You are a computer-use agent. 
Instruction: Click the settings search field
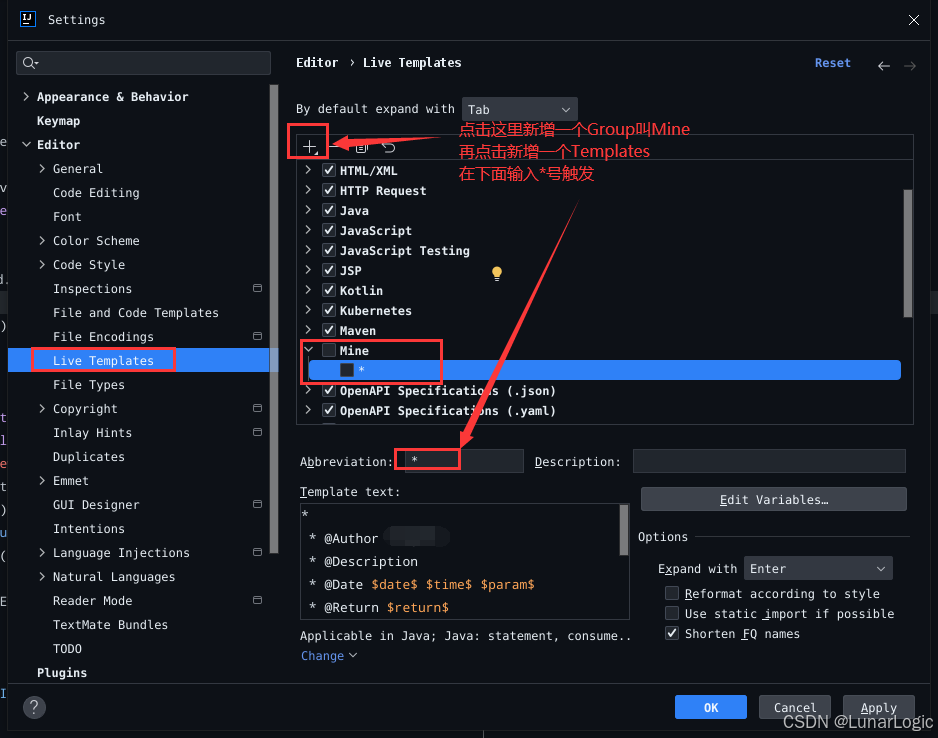(143, 63)
